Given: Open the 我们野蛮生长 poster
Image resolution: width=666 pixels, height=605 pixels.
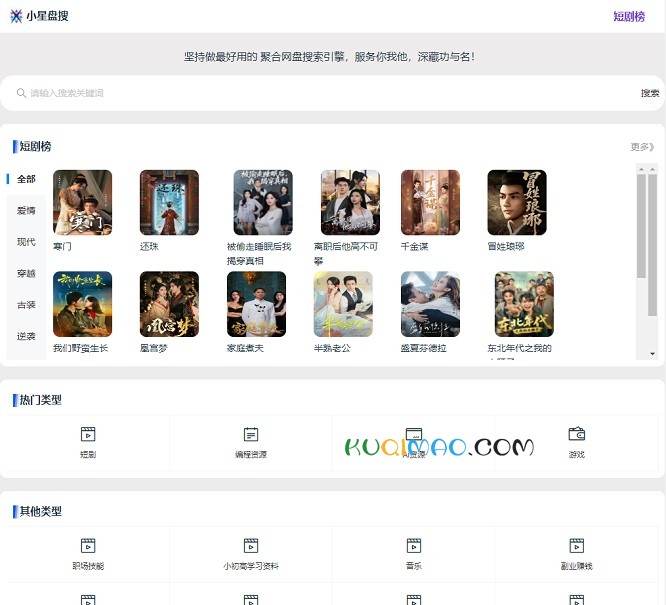Looking at the screenshot, I should click(x=82, y=304).
